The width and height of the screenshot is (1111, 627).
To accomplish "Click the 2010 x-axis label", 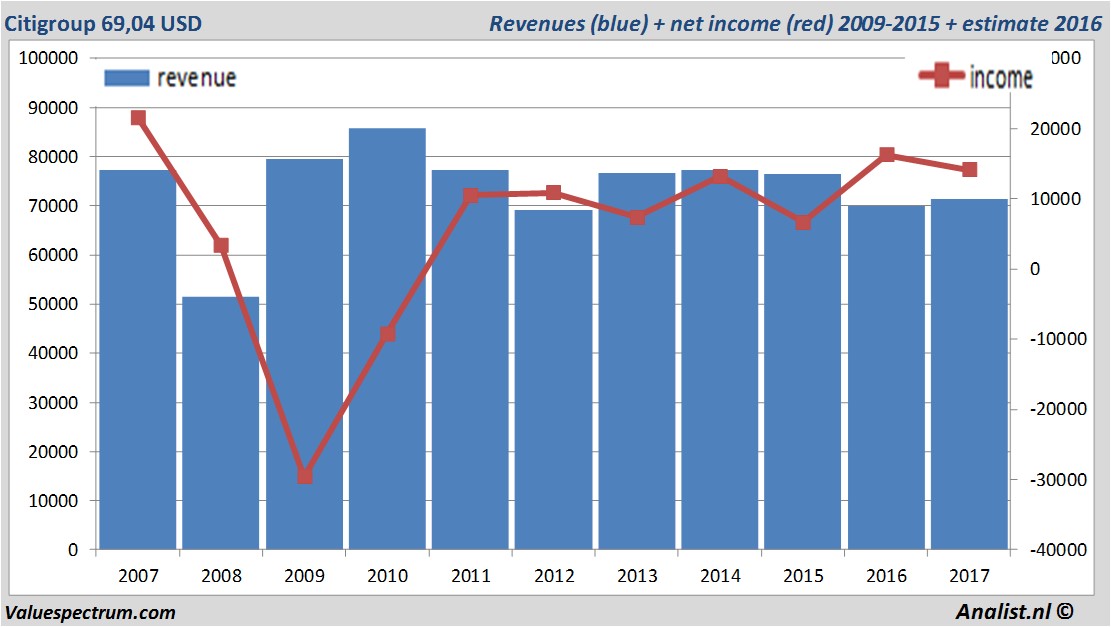I will [x=387, y=576].
